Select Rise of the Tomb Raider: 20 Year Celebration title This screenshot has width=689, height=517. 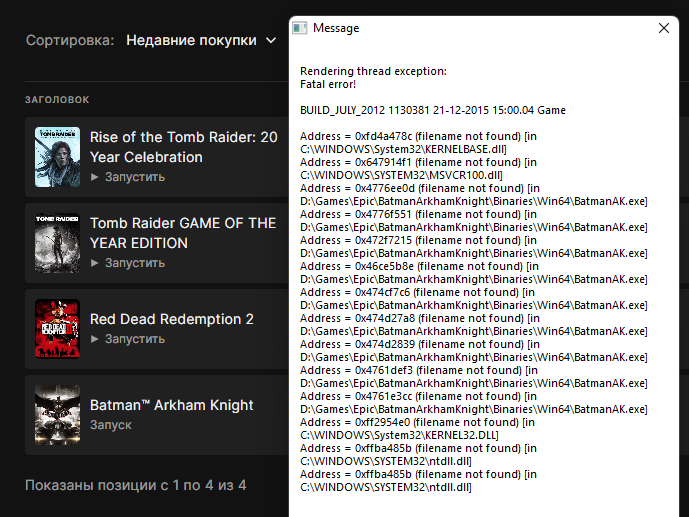(184, 147)
